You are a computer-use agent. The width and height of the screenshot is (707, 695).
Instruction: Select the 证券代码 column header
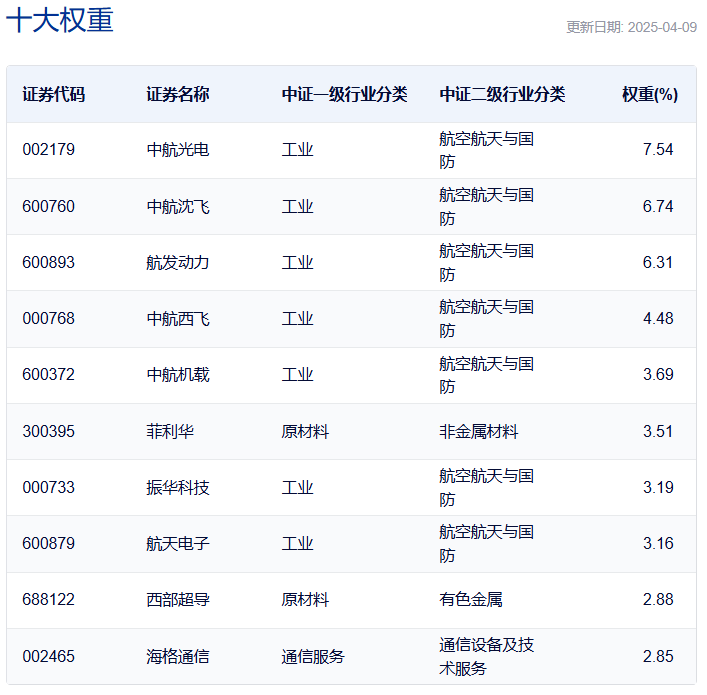pos(54,94)
